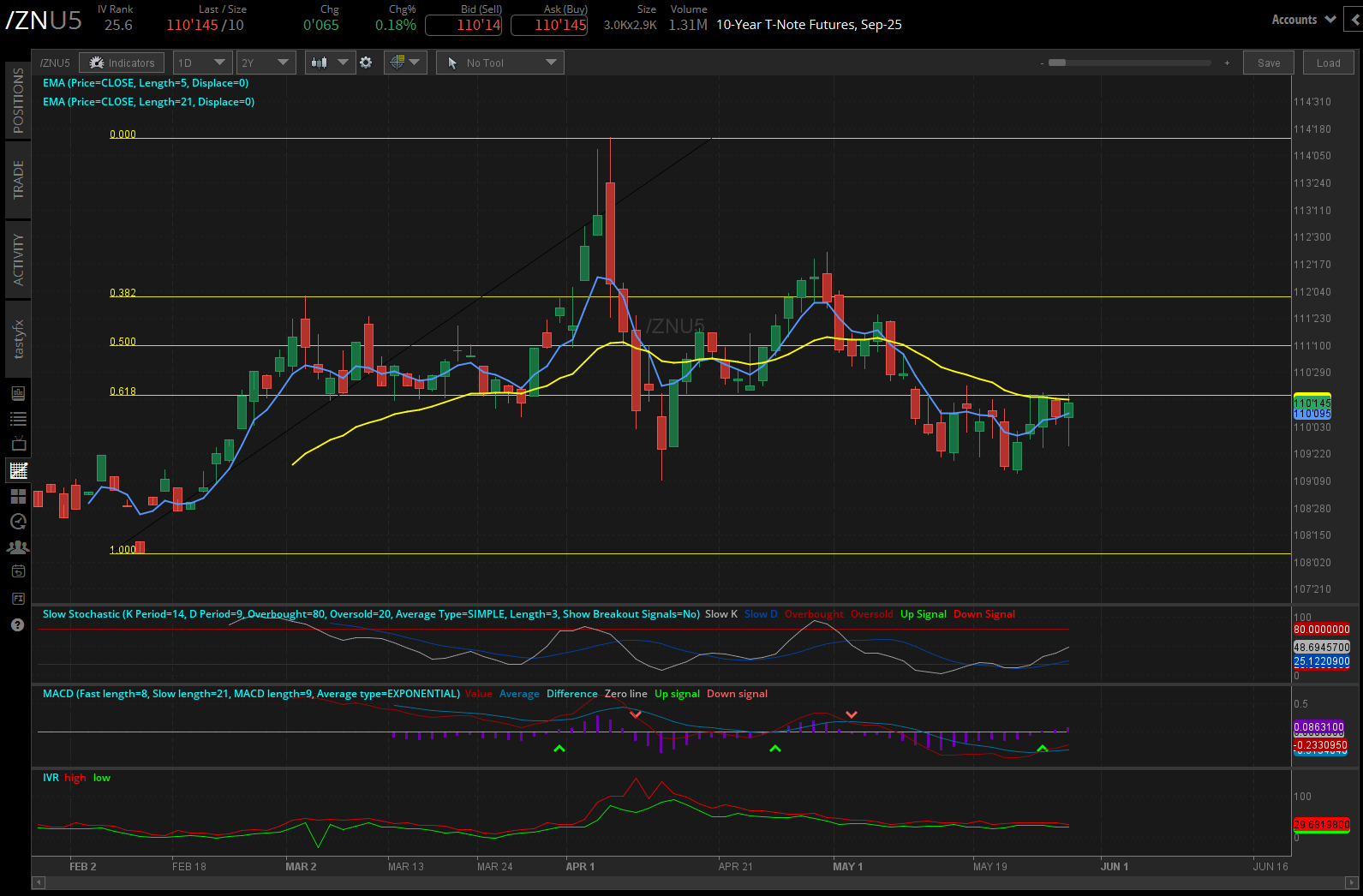Image resolution: width=1363 pixels, height=896 pixels.
Task: Click the blue 110'095 price axis tag
Action: [1312, 414]
